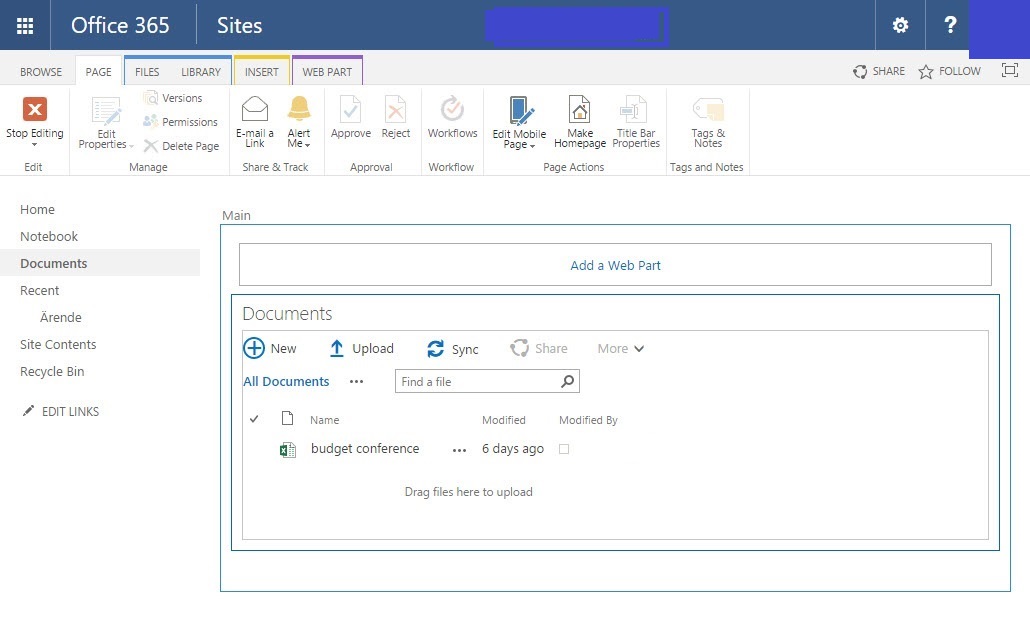The height and width of the screenshot is (620, 1030).
Task: Click the Make Homepage icon
Action: [579, 110]
